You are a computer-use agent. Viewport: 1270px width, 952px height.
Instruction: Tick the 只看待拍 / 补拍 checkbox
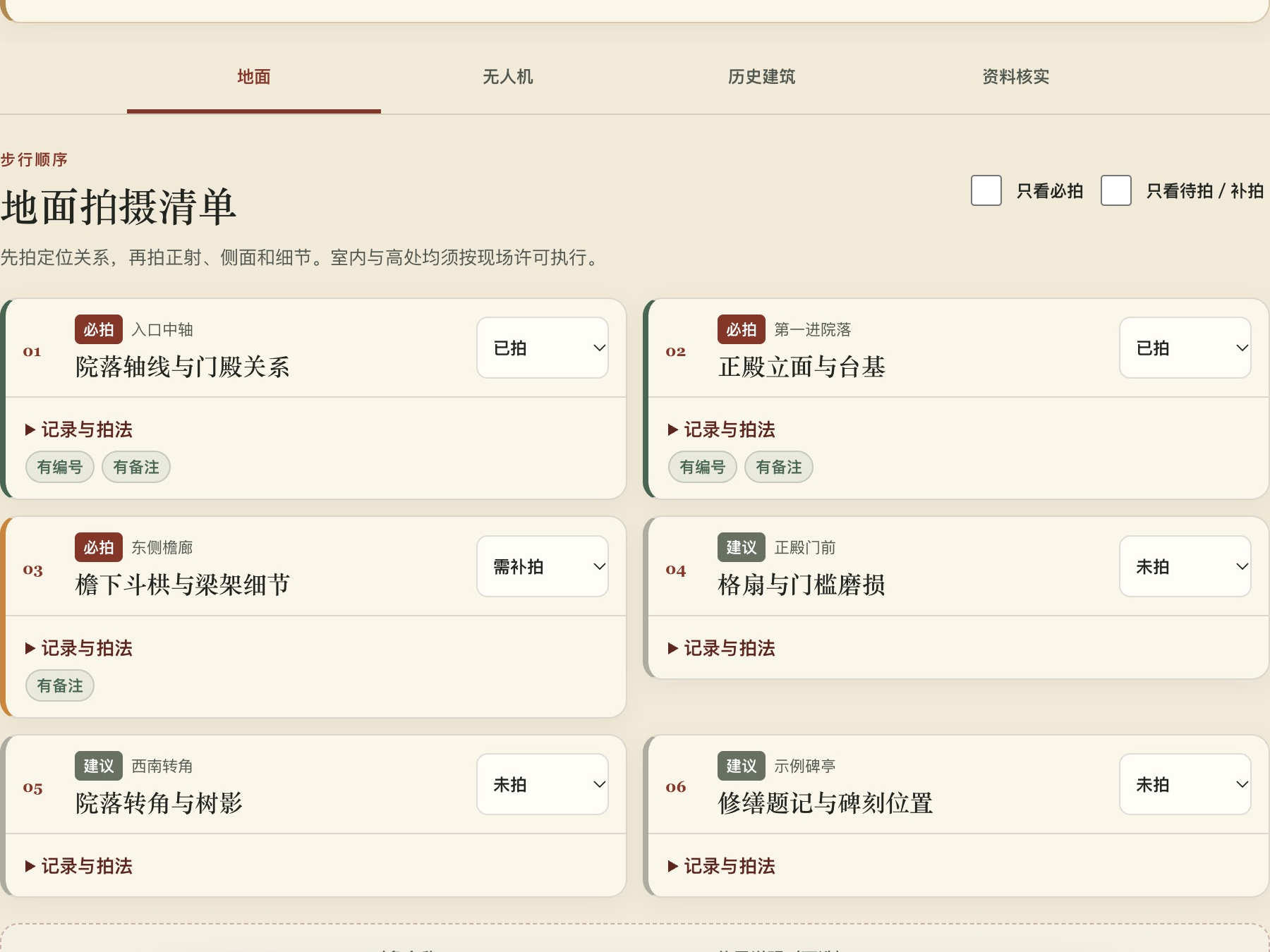[1116, 190]
